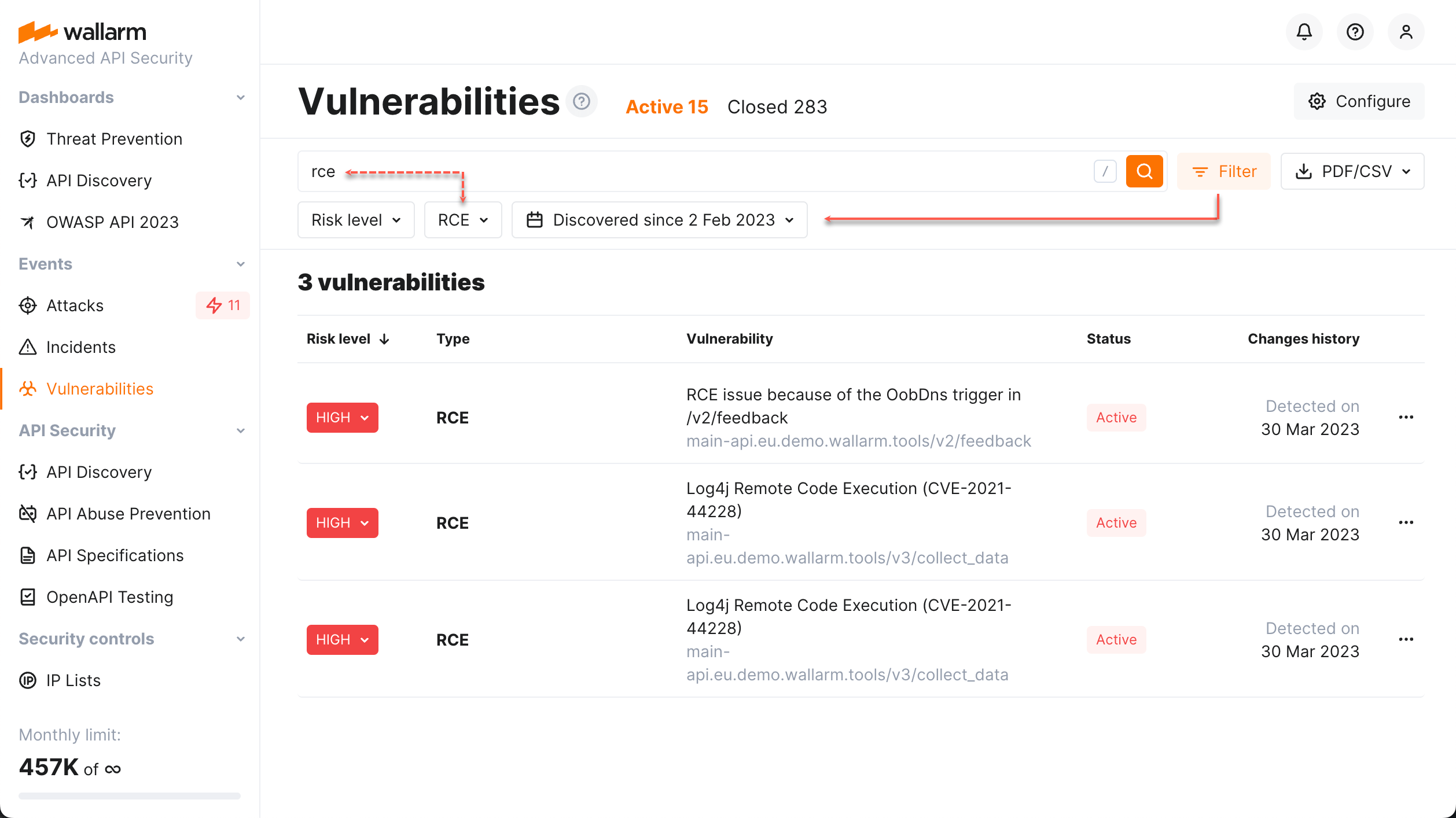Click the notifications bell icon
Image resolution: width=1456 pixels, height=818 pixels.
[1304, 32]
